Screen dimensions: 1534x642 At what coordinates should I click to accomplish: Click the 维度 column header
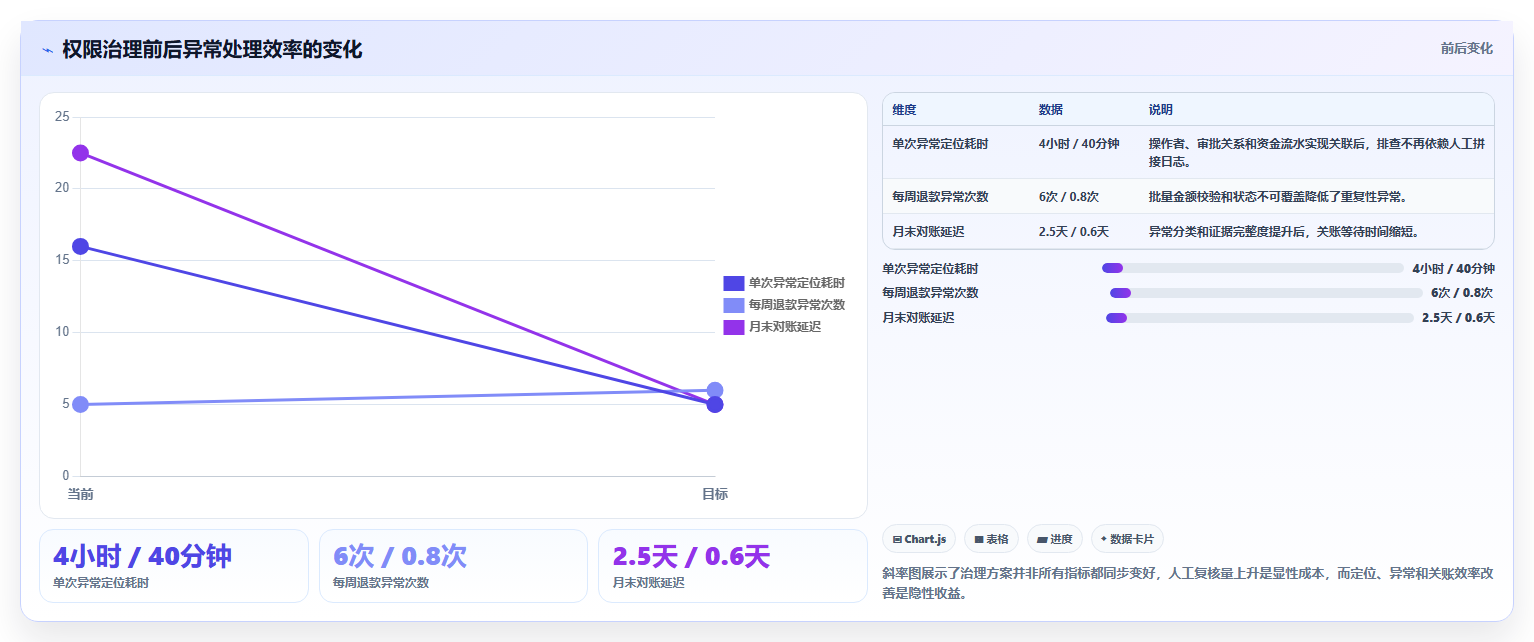point(905,110)
